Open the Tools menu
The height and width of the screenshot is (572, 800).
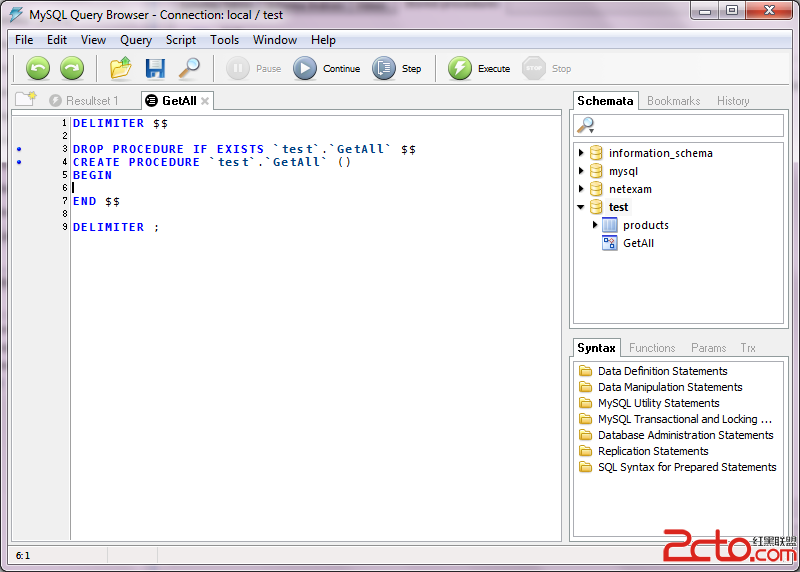click(x=224, y=40)
